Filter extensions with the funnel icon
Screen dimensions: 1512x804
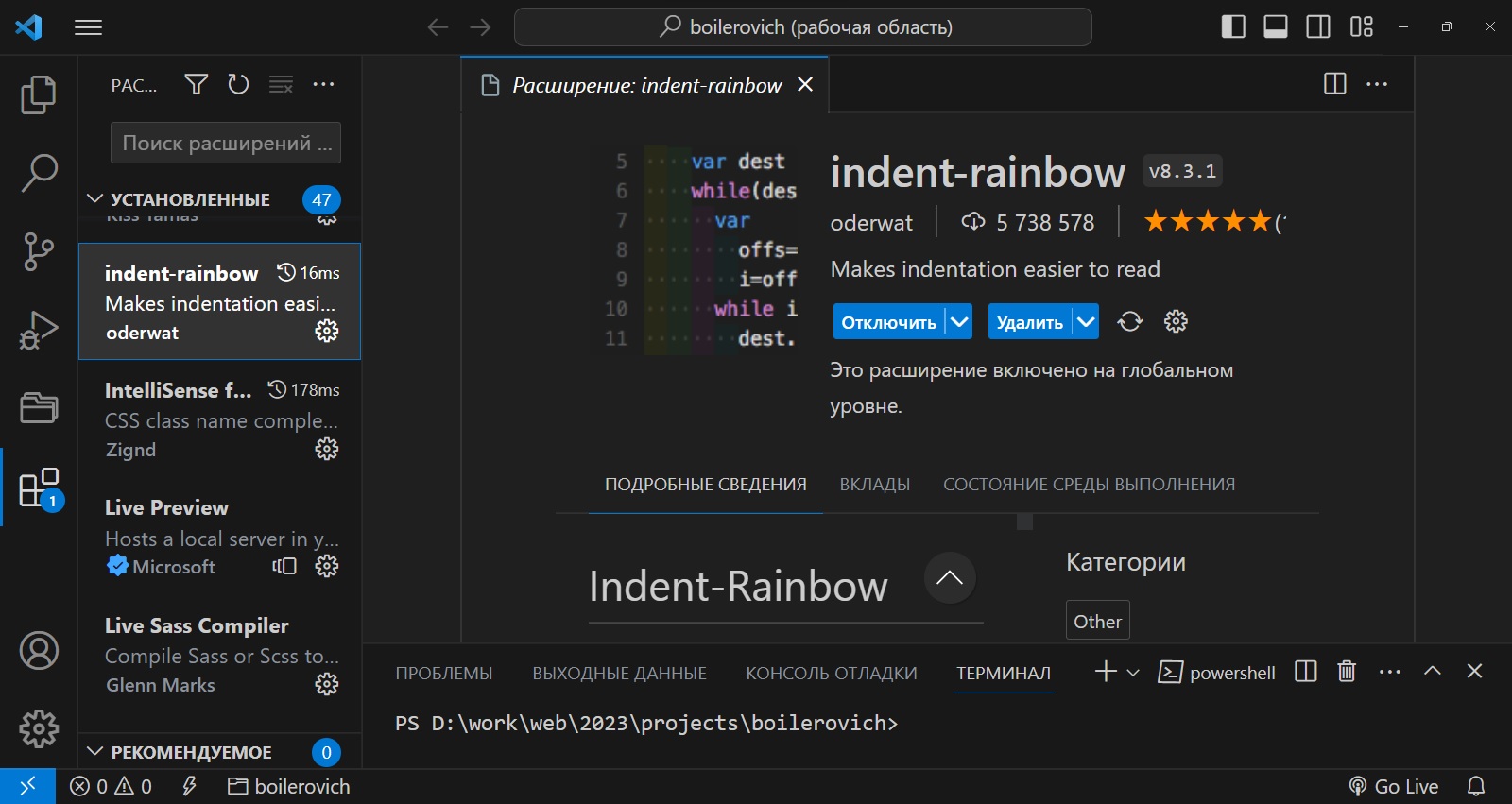[x=197, y=85]
